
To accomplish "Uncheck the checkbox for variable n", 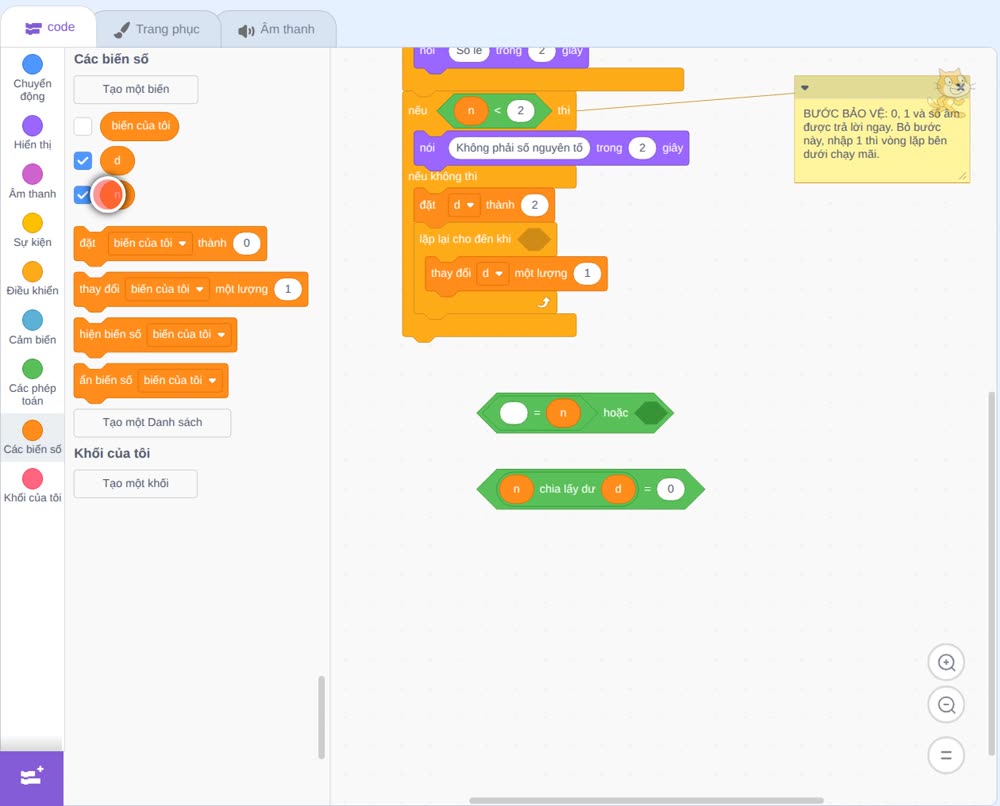I will coord(83,194).
